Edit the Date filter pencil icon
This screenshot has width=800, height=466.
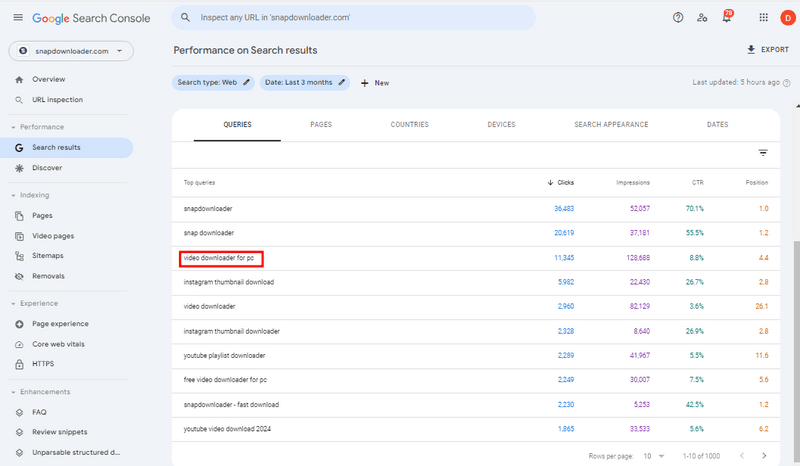point(342,82)
